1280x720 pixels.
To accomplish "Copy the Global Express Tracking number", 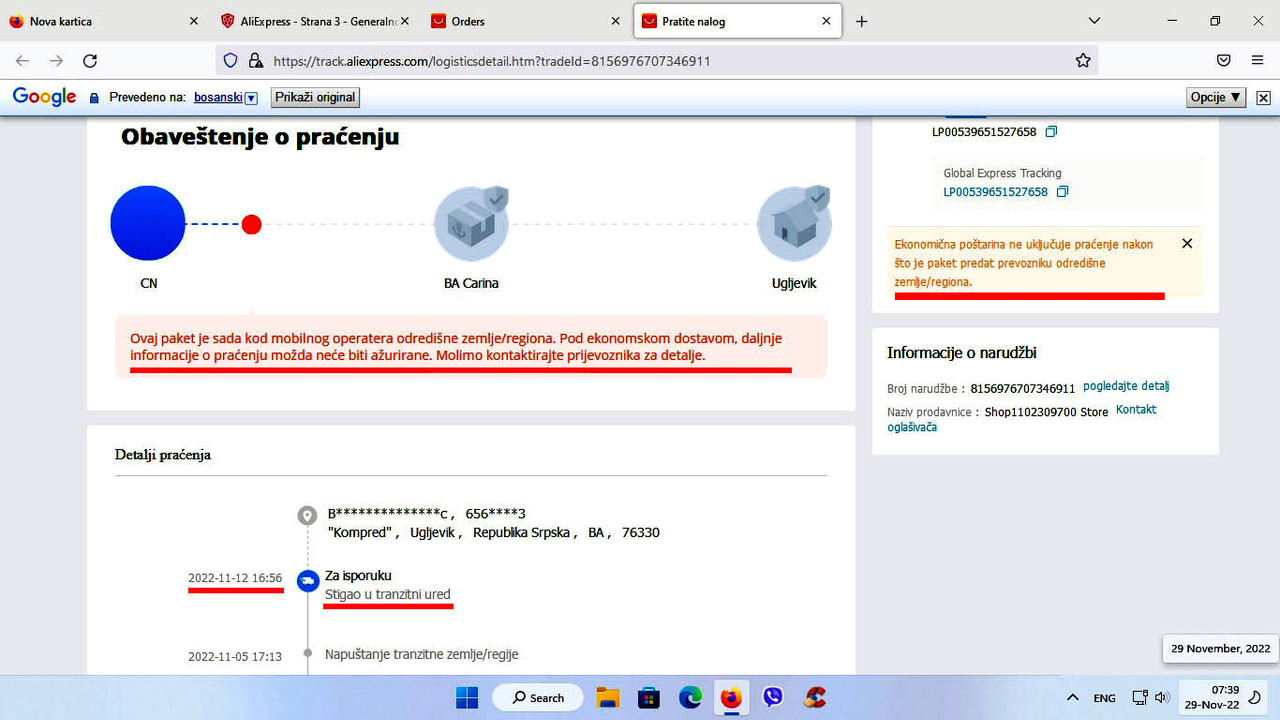I will click(1062, 191).
